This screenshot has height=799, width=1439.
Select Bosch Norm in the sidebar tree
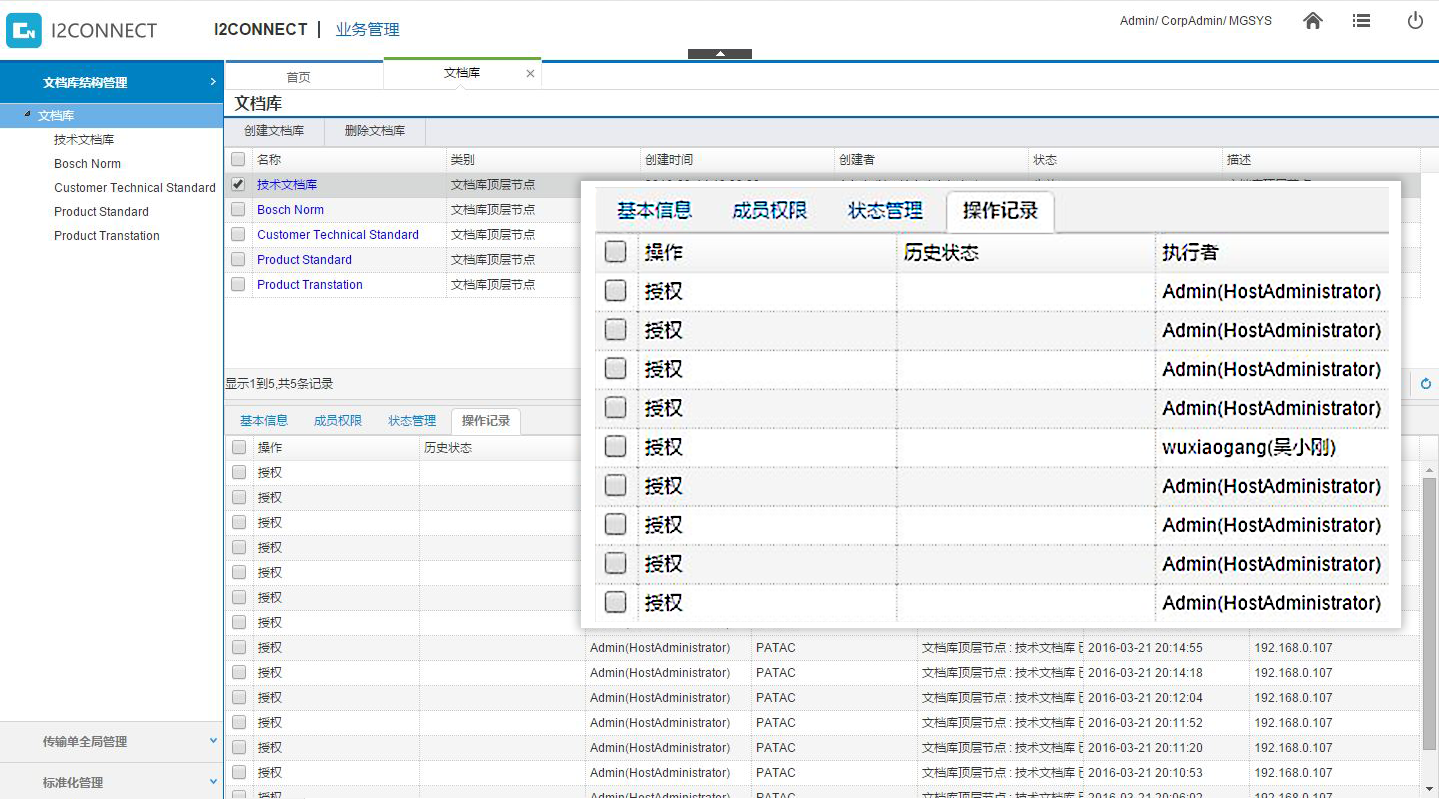click(x=87, y=164)
